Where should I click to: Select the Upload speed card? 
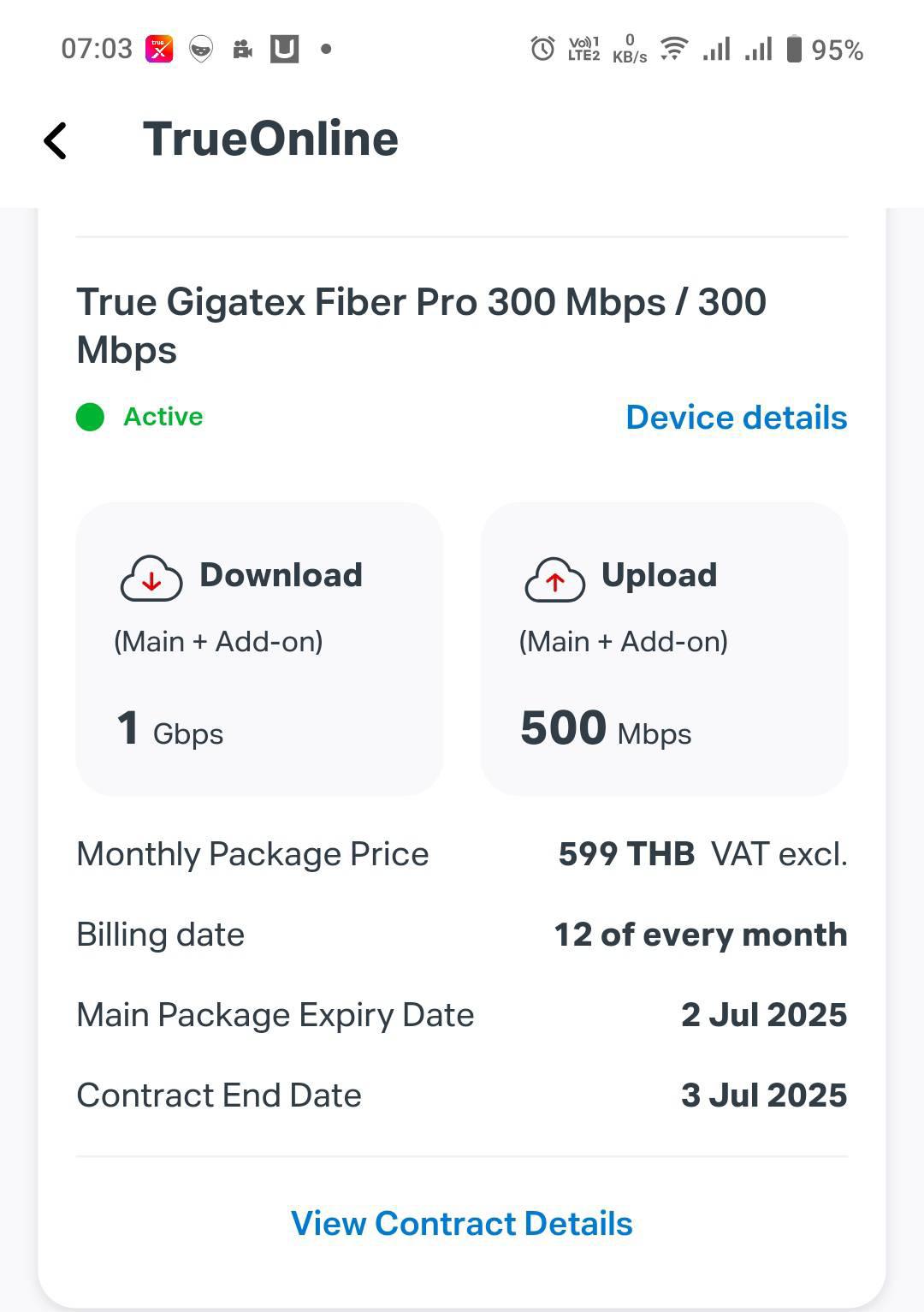click(664, 649)
